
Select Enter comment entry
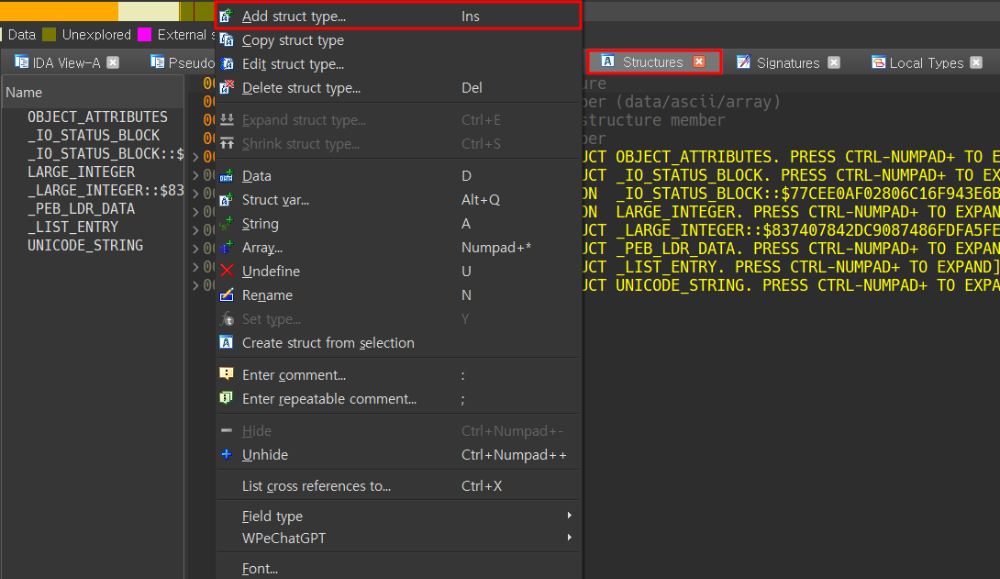(398, 375)
